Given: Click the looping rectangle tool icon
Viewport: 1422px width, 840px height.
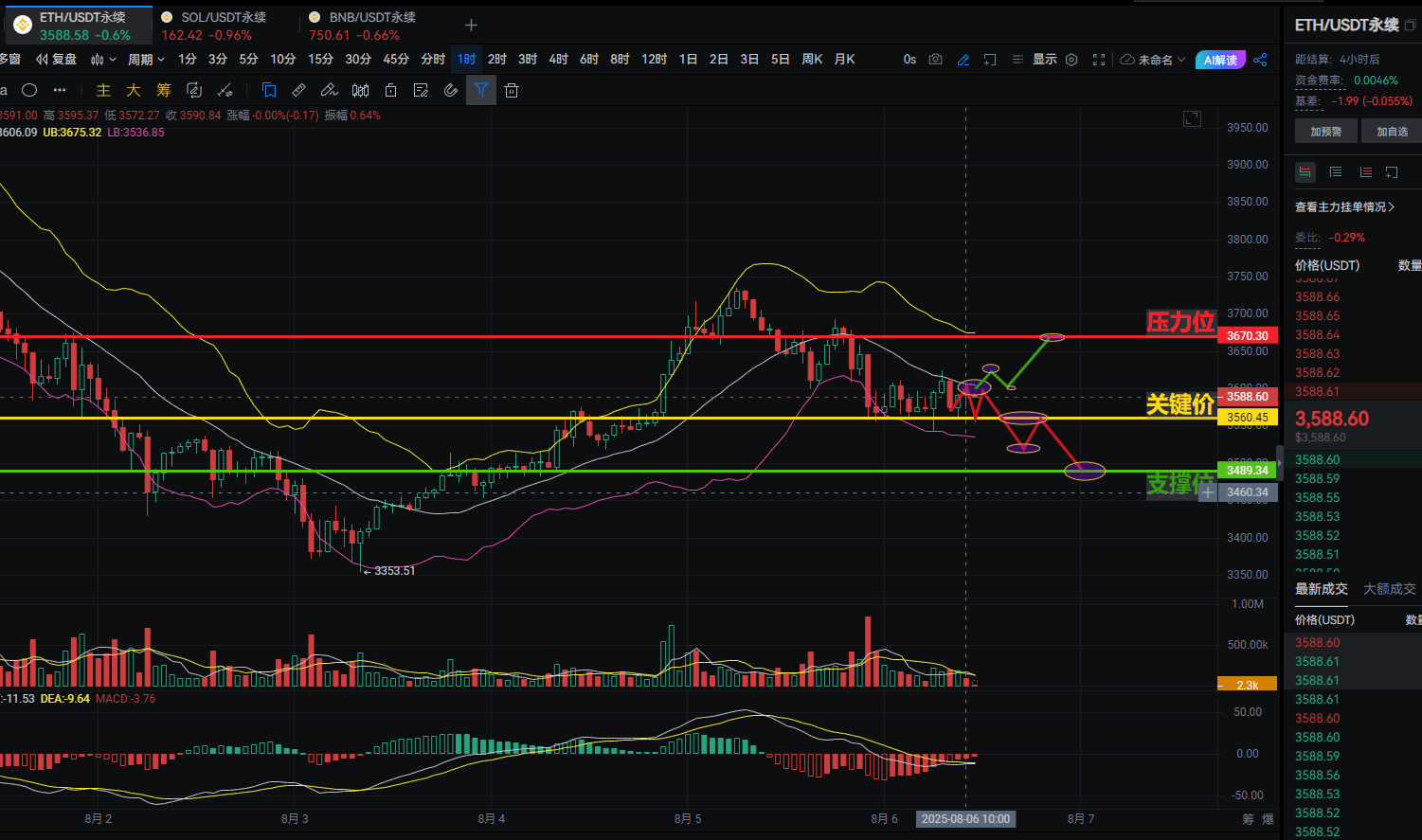Looking at the screenshot, I should point(194,90).
